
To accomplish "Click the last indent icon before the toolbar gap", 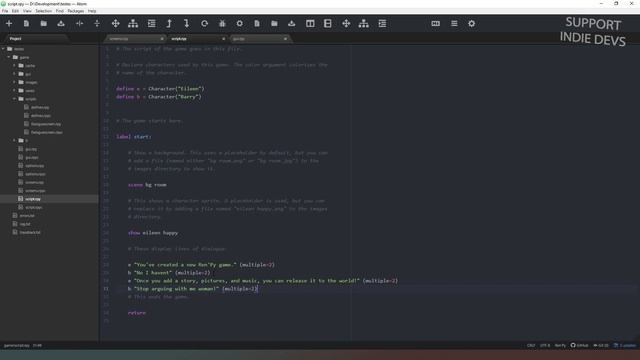I will [382, 24].
